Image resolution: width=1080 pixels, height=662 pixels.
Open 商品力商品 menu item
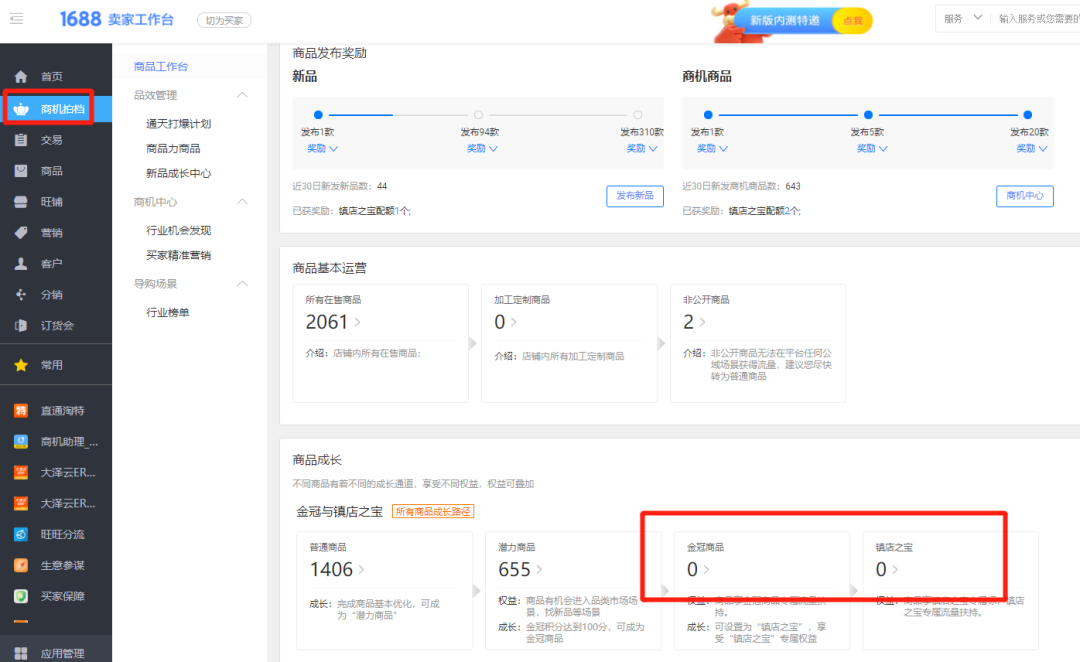(173, 149)
